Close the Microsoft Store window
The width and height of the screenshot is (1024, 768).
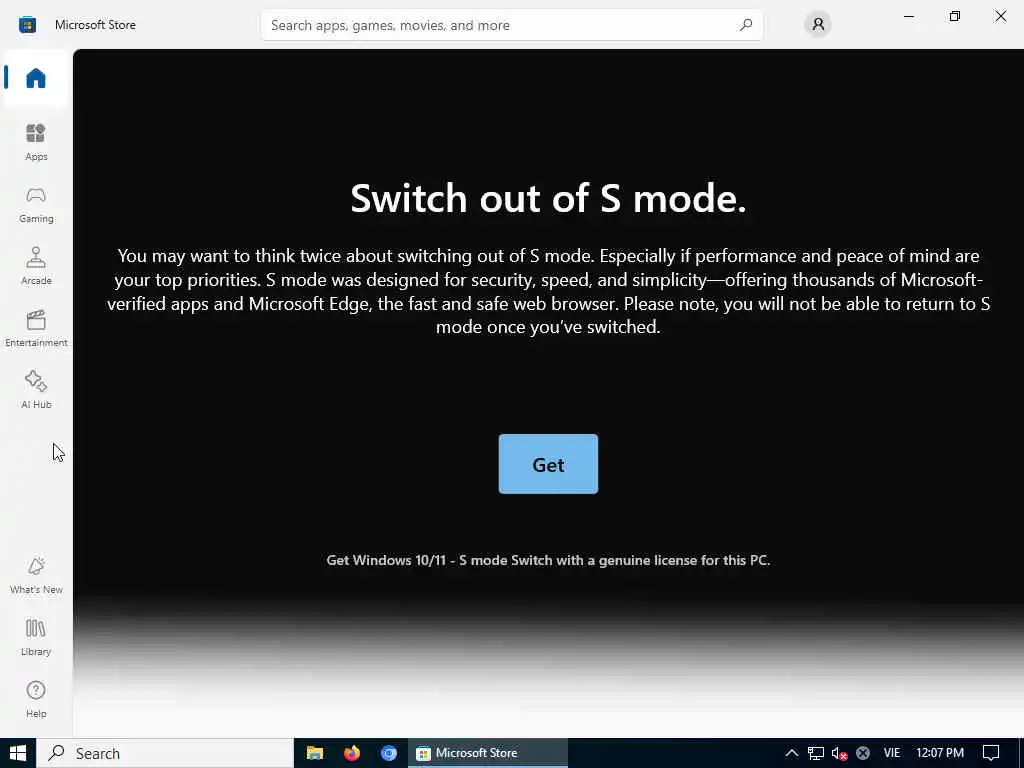point(1000,16)
